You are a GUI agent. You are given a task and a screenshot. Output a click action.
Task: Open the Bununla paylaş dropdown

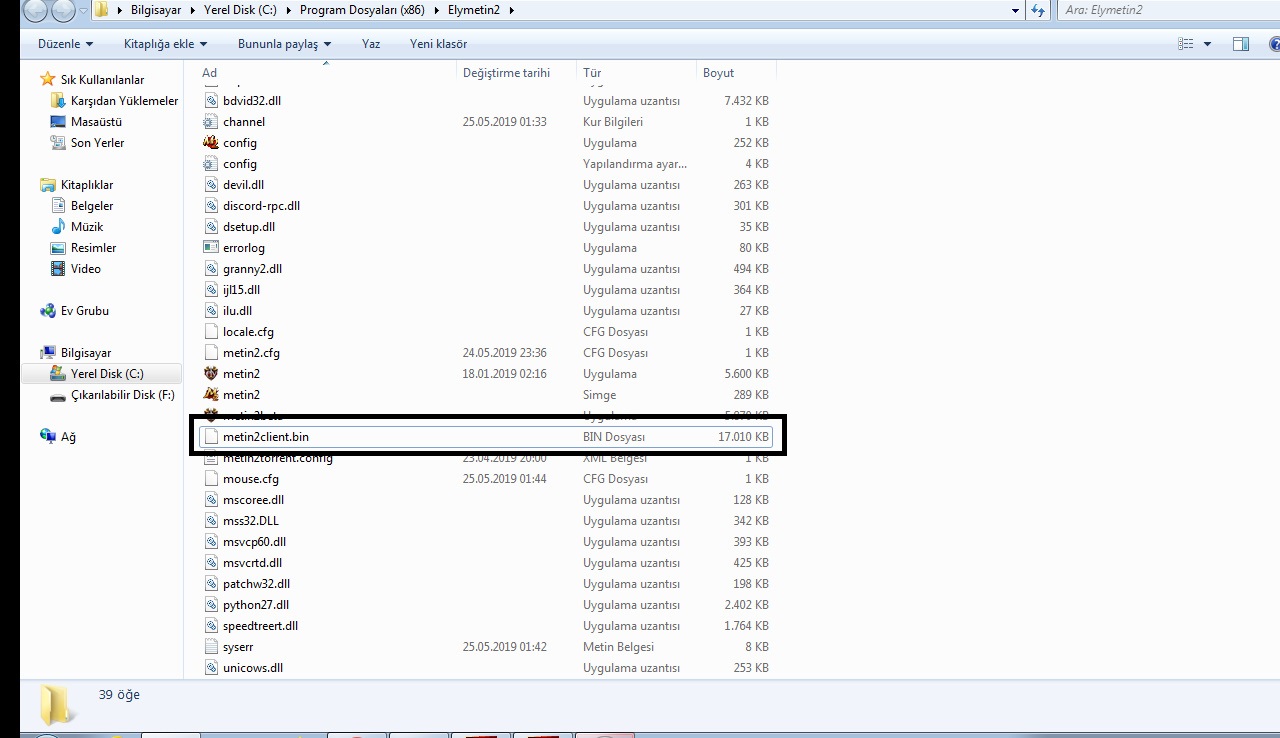click(284, 44)
